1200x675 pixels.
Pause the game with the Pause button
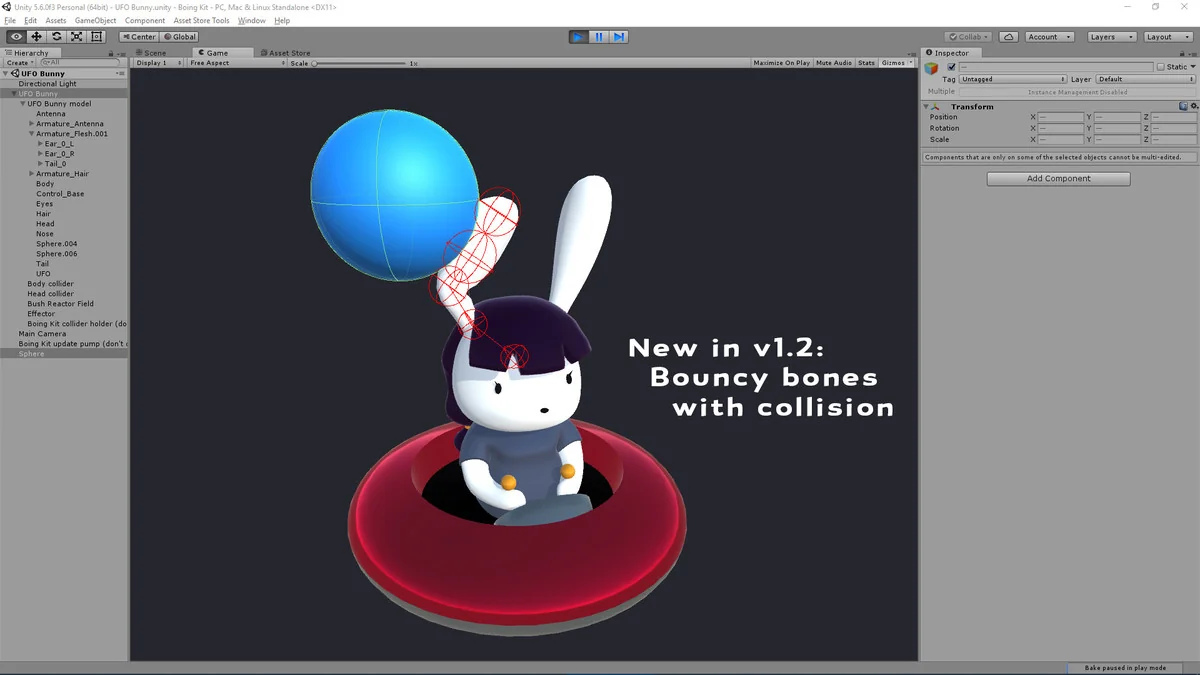(598, 37)
